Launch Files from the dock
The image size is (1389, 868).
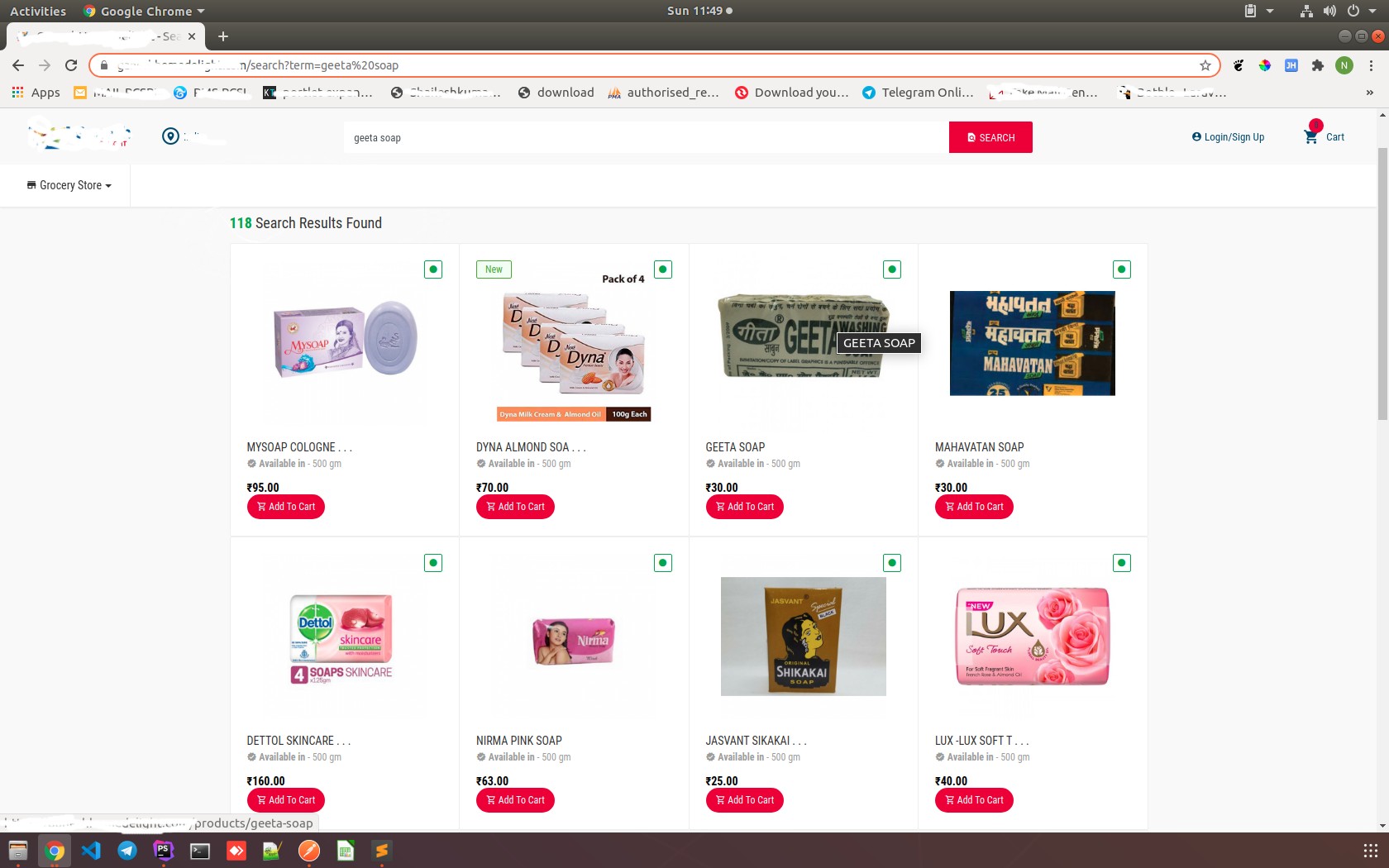click(18, 851)
